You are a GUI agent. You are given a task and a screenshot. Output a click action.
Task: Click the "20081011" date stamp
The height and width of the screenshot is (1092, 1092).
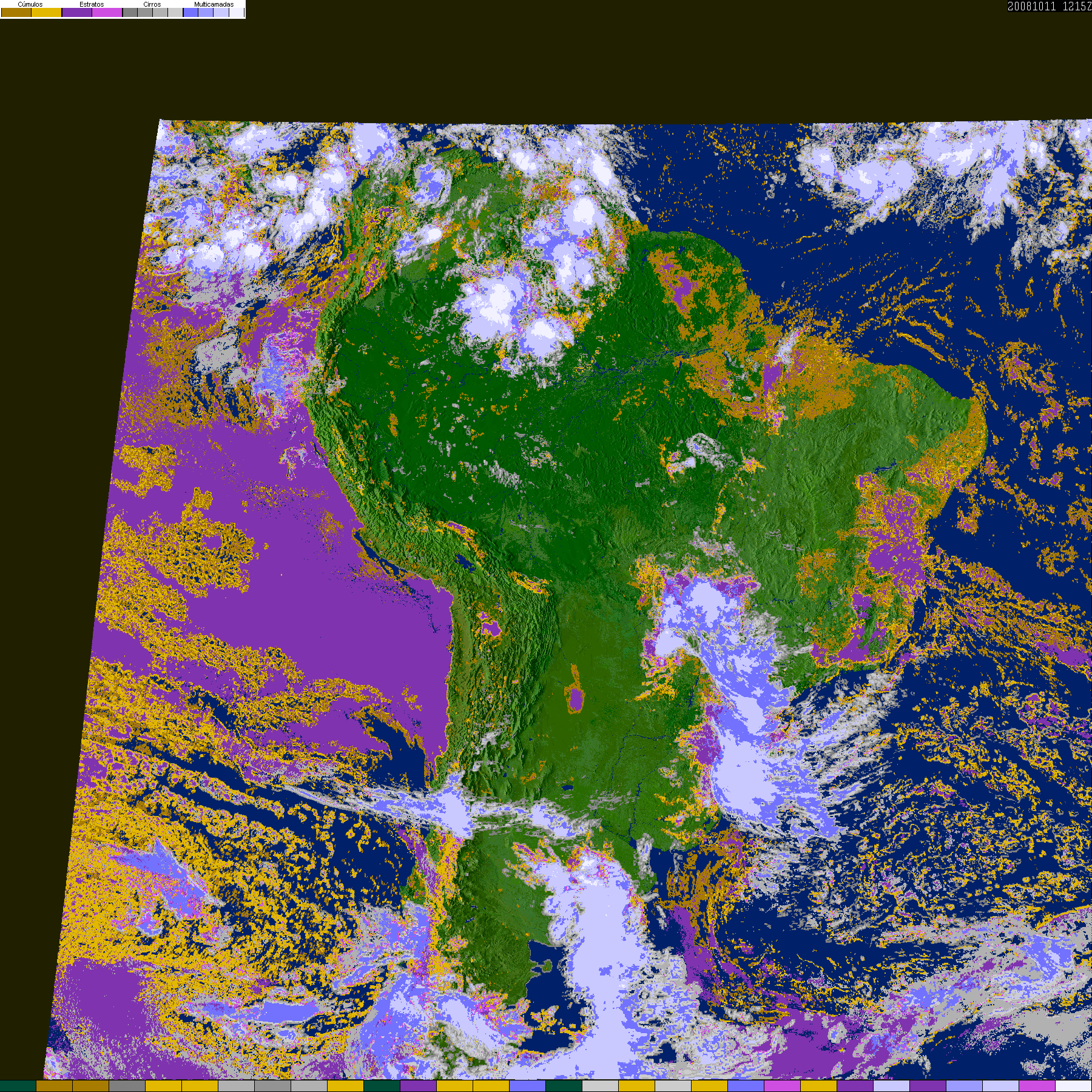[1032, 7]
